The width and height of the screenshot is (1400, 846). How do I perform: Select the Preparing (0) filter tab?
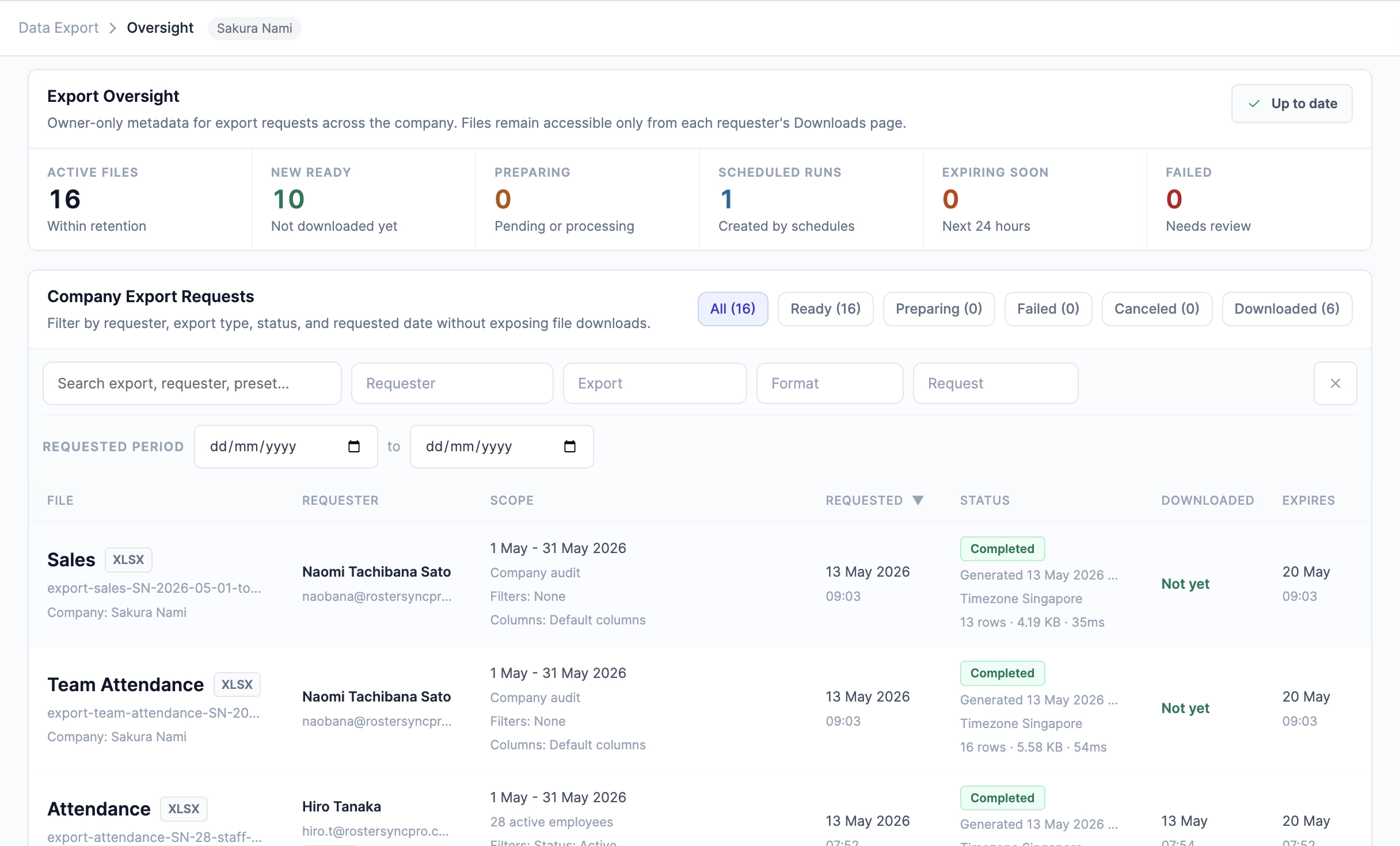[939, 309]
